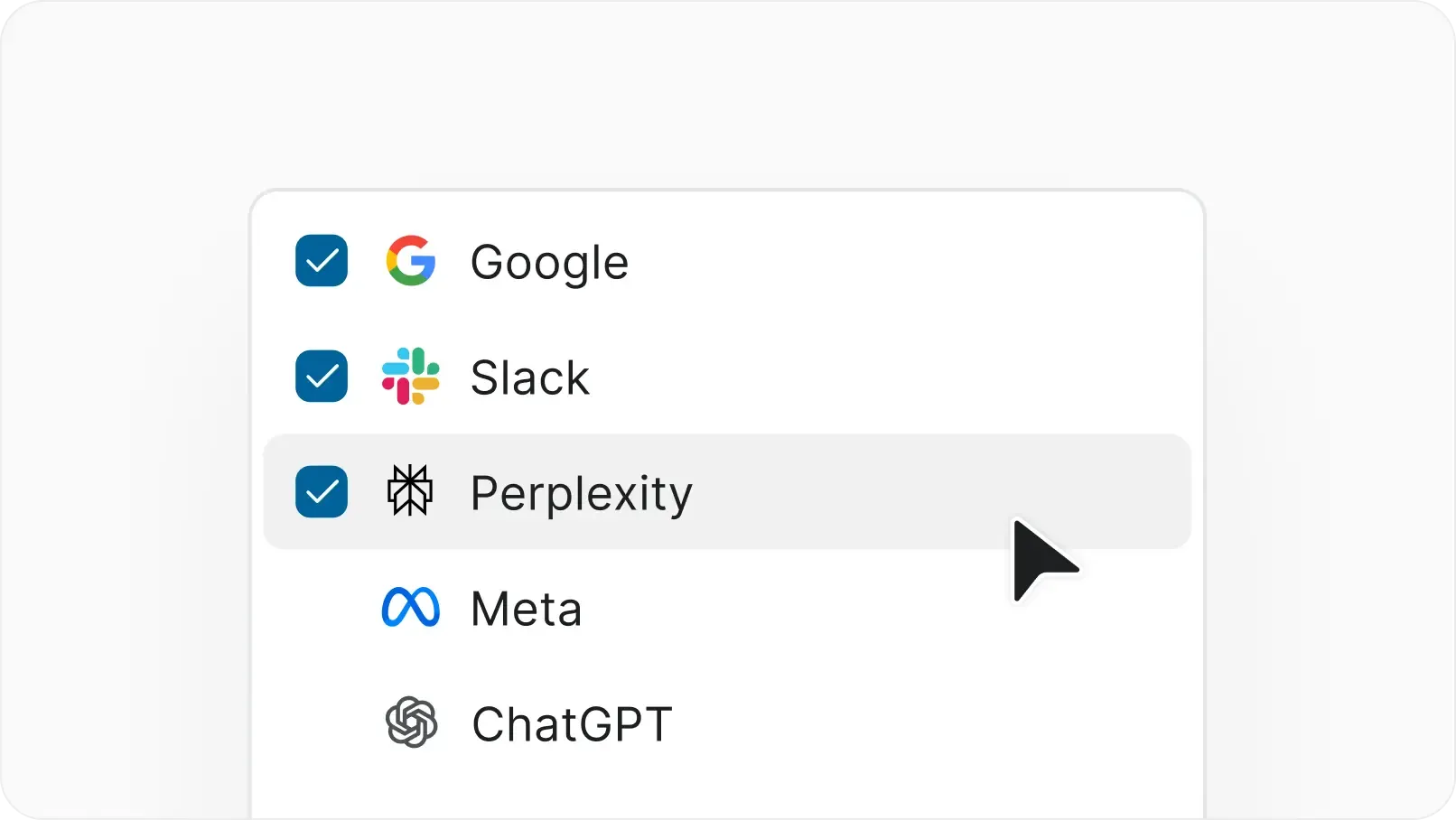Deselect the Perplexity checkbox
The width and height of the screenshot is (1456, 820).
pyautogui.click(x=322, y=492)
